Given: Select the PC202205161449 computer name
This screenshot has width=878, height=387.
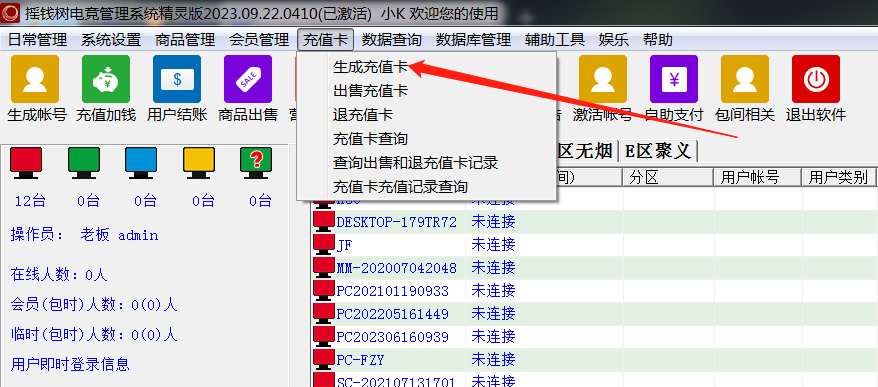Looking at the screenshot, I should coord(392,314).
